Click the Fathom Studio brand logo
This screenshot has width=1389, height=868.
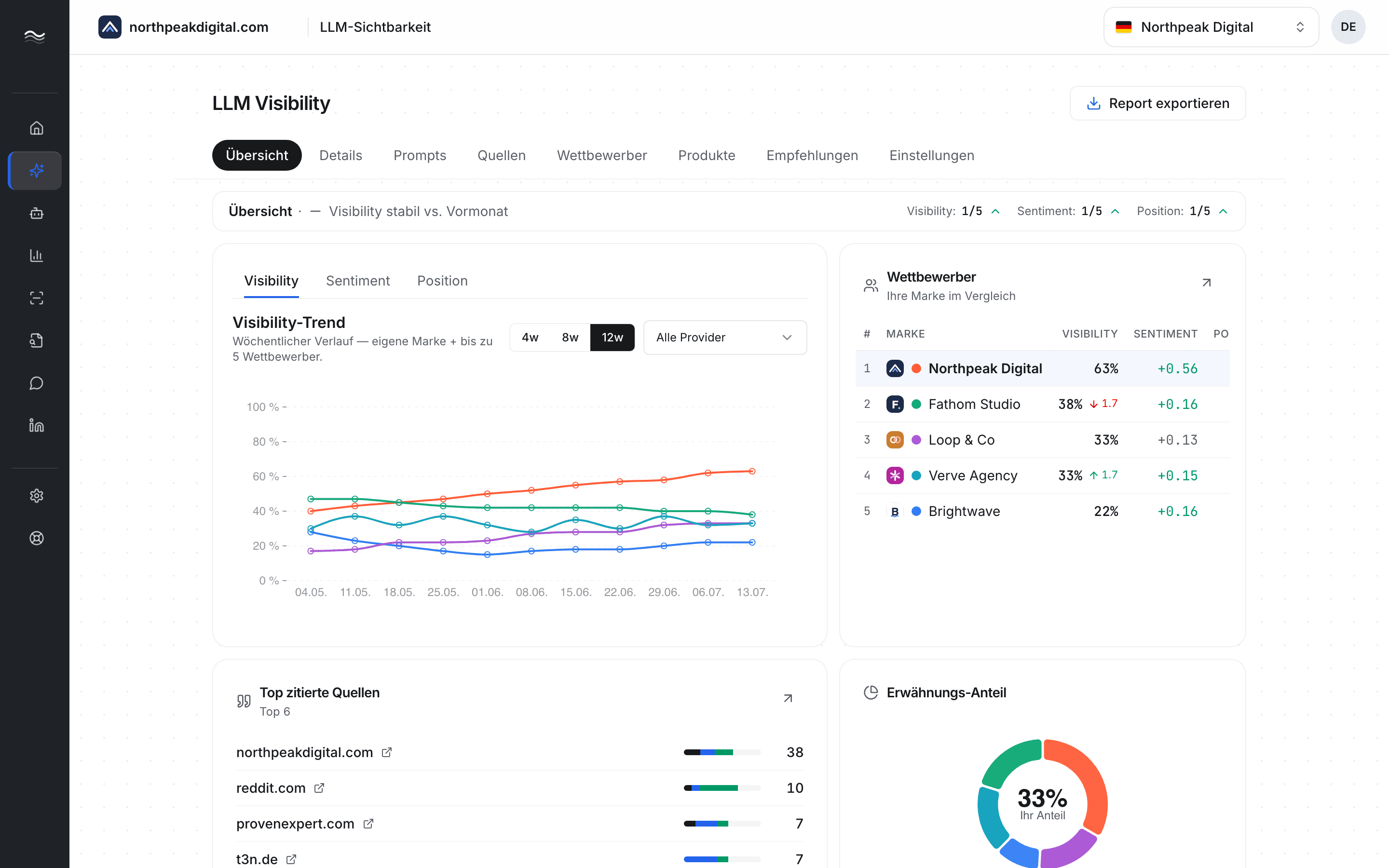click(895, 404)
